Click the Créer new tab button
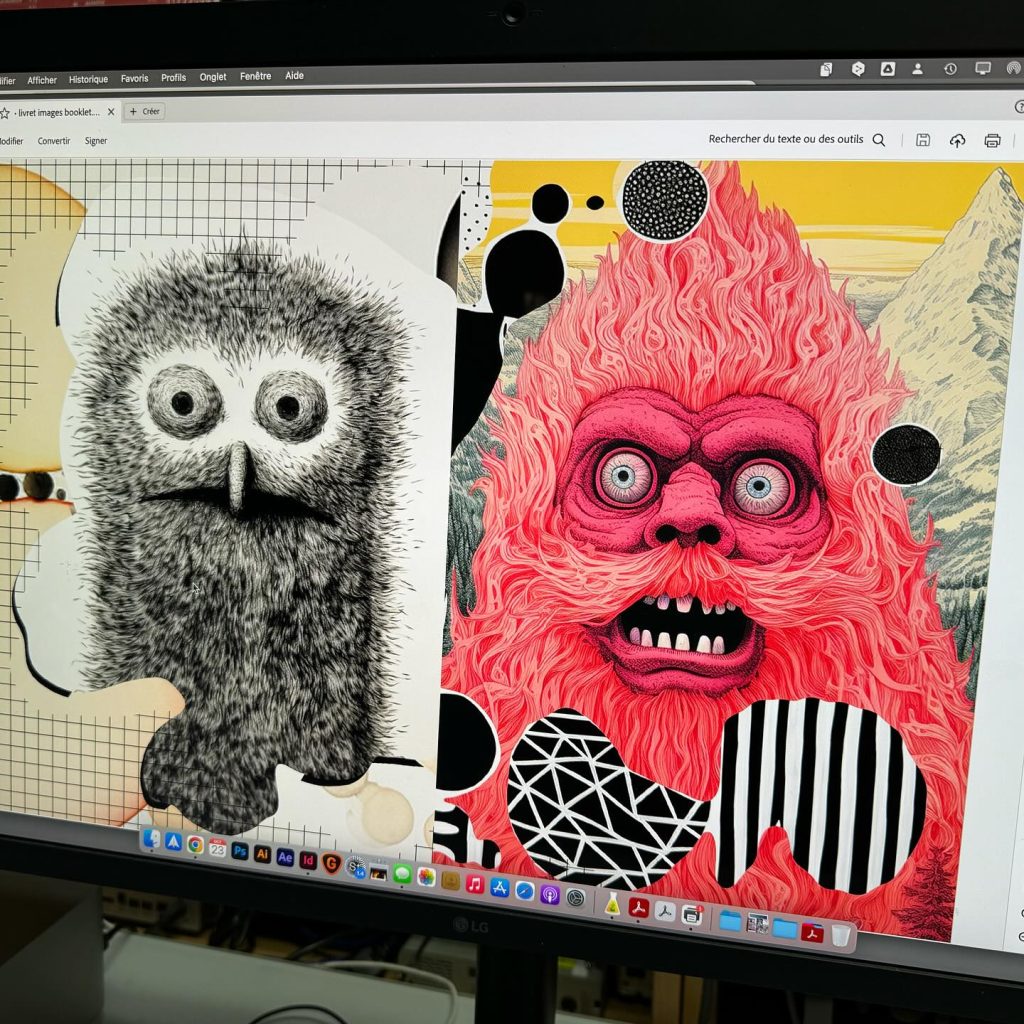The image size is (1024, 1024). (145, 111)
